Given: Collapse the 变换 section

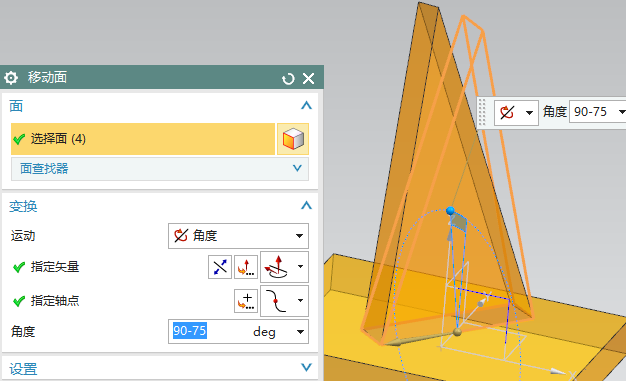Looking at the screenshot, I should (x=306, y=205).
